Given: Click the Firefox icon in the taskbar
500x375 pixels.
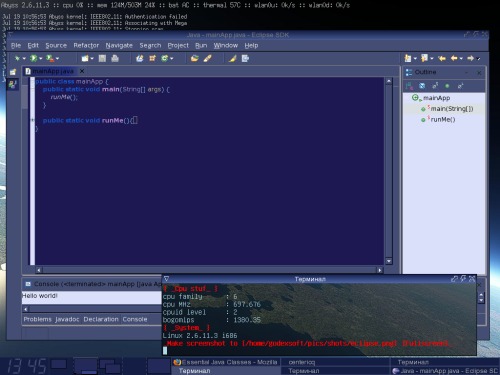Looking at the screenshot, I should pyautogui.click(x=177, y=362).
